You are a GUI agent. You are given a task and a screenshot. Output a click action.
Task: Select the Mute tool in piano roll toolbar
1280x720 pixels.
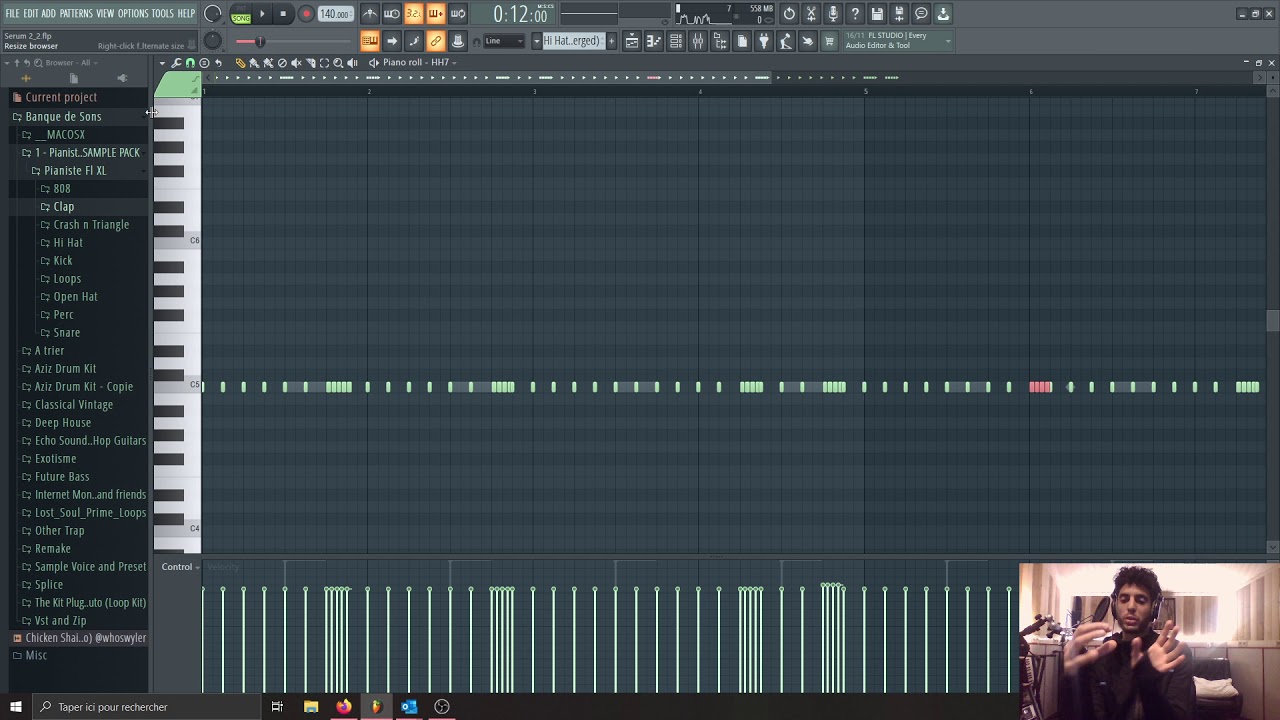tap(296, 62)
